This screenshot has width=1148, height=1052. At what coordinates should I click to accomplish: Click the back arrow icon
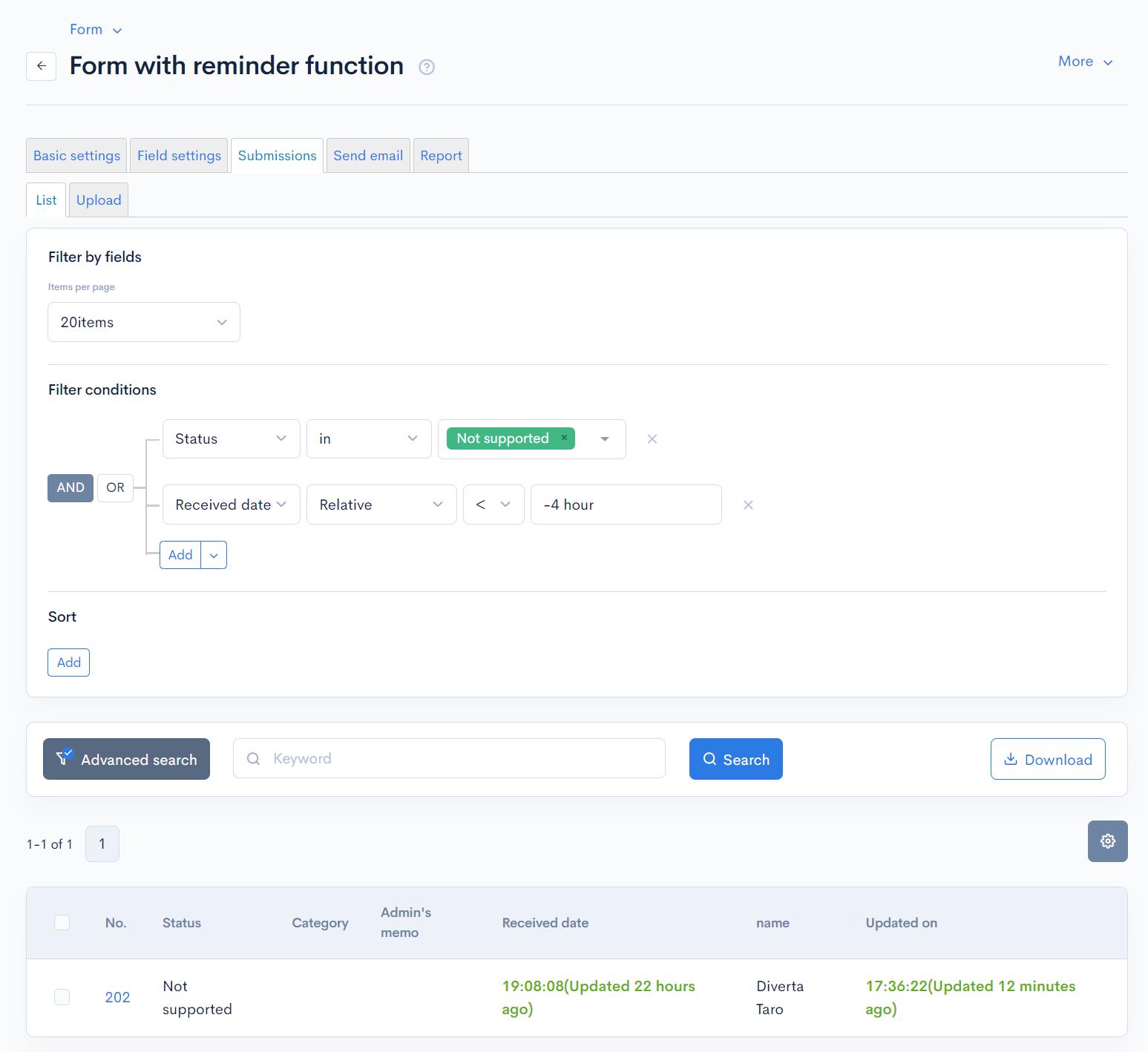click(41, 66)
